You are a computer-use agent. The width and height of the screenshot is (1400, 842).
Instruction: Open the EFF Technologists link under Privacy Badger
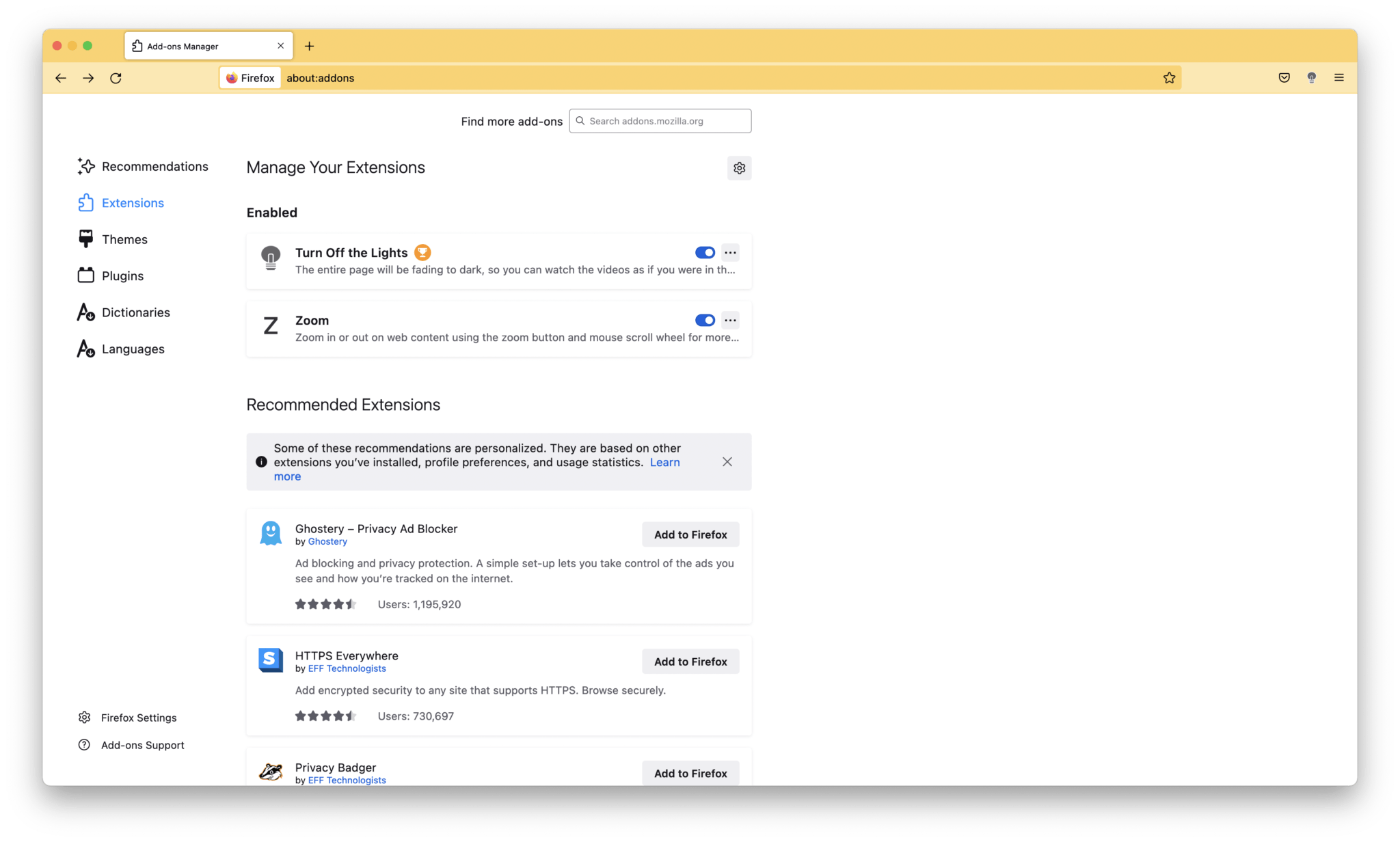(347, 780)
